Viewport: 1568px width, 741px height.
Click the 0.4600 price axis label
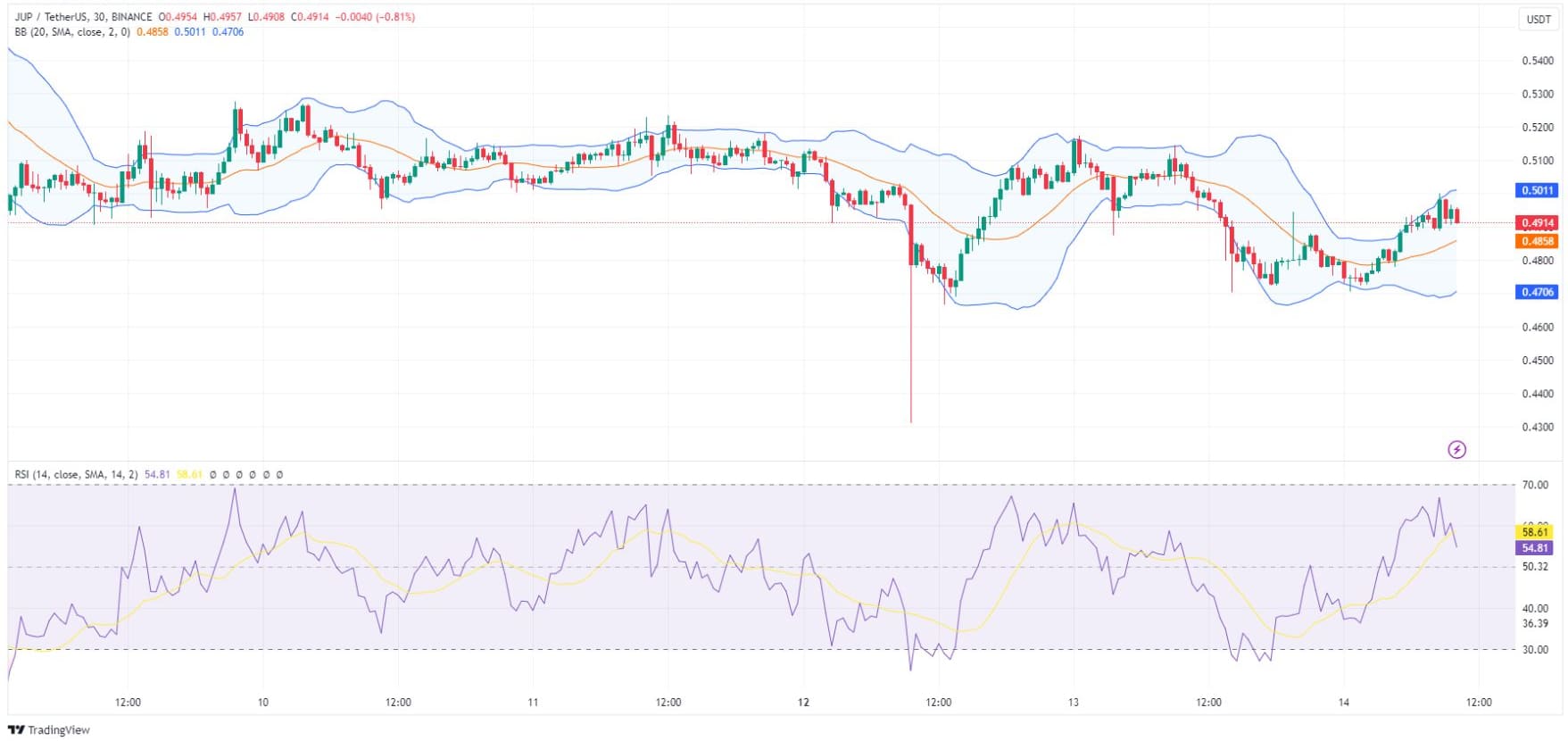point(1537,327)
